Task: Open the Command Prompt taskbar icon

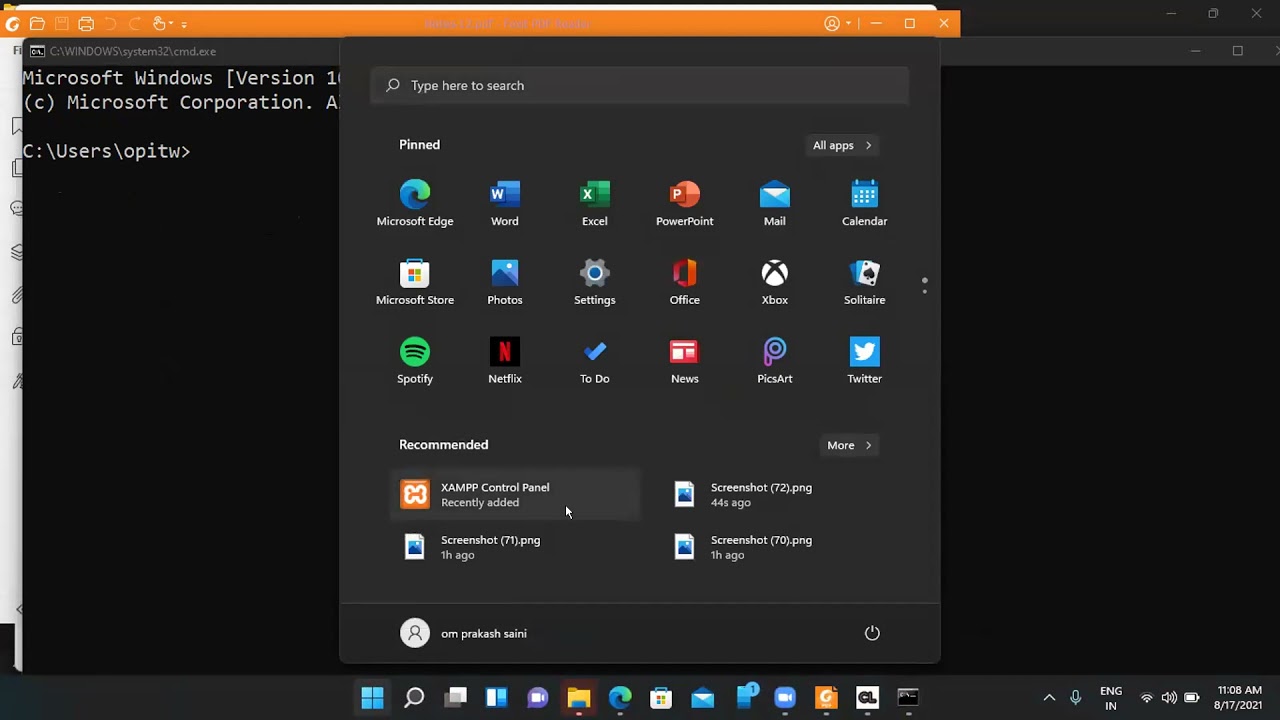Action: click(908, 697)
